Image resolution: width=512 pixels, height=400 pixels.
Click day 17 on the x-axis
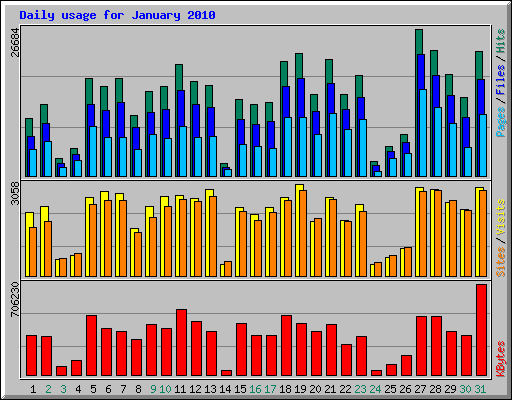tap(270, 389)
